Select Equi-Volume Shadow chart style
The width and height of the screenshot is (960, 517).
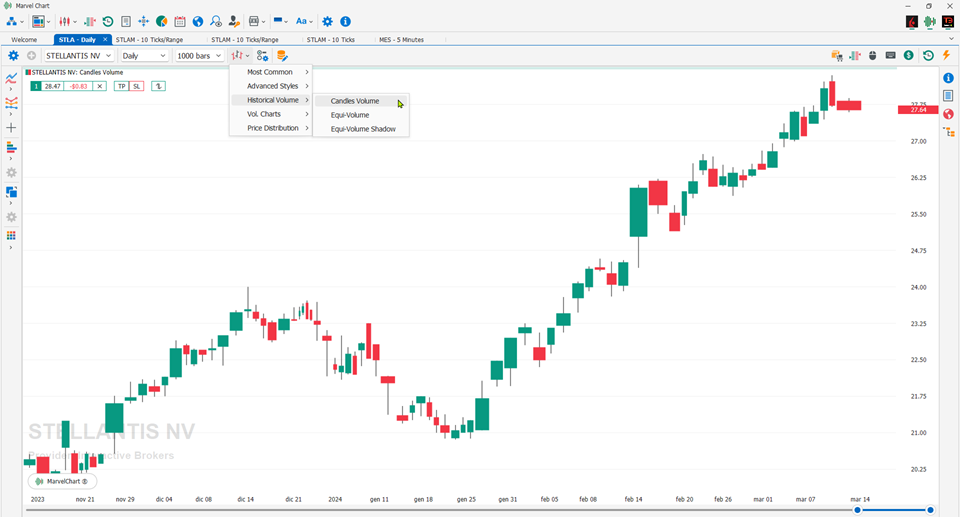pos(361,129)
